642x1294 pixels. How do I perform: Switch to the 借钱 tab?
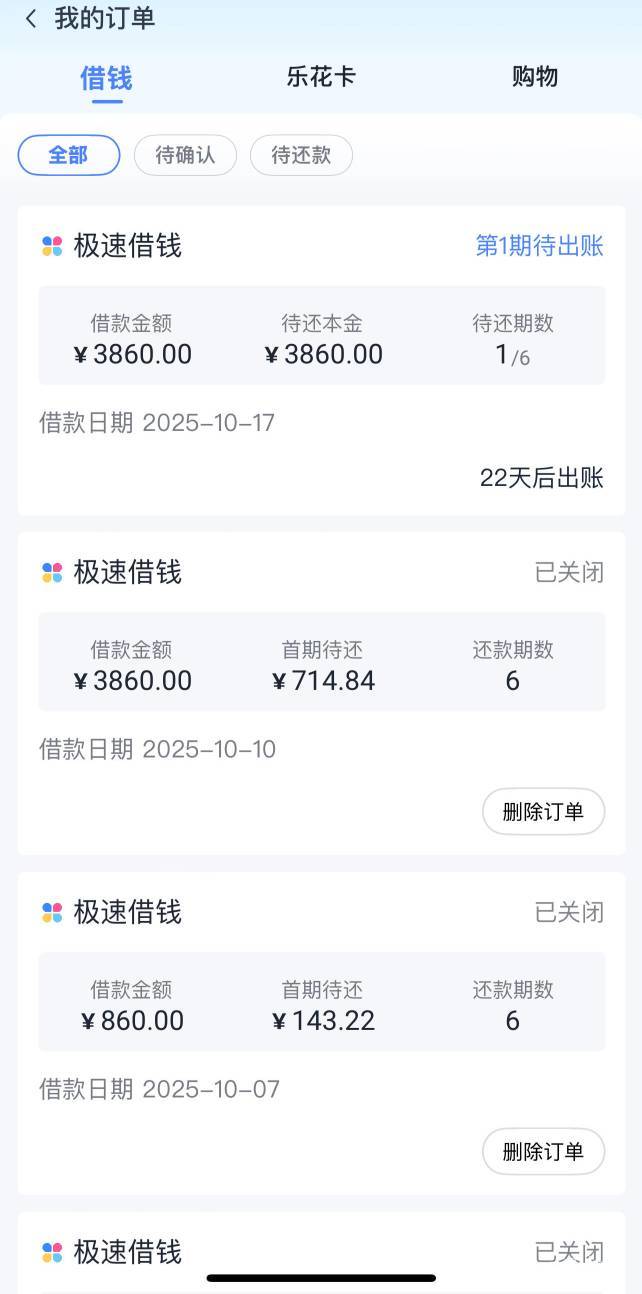click(106, 77)
